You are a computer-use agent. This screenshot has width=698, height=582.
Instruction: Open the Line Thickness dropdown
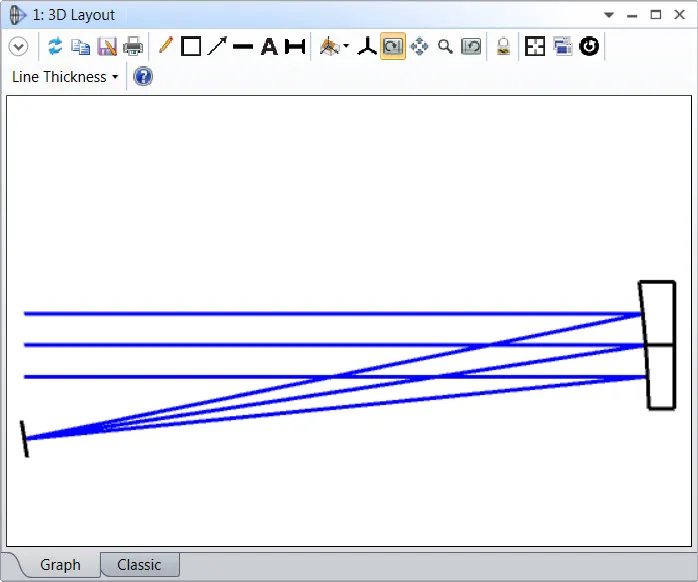(65, 77)
